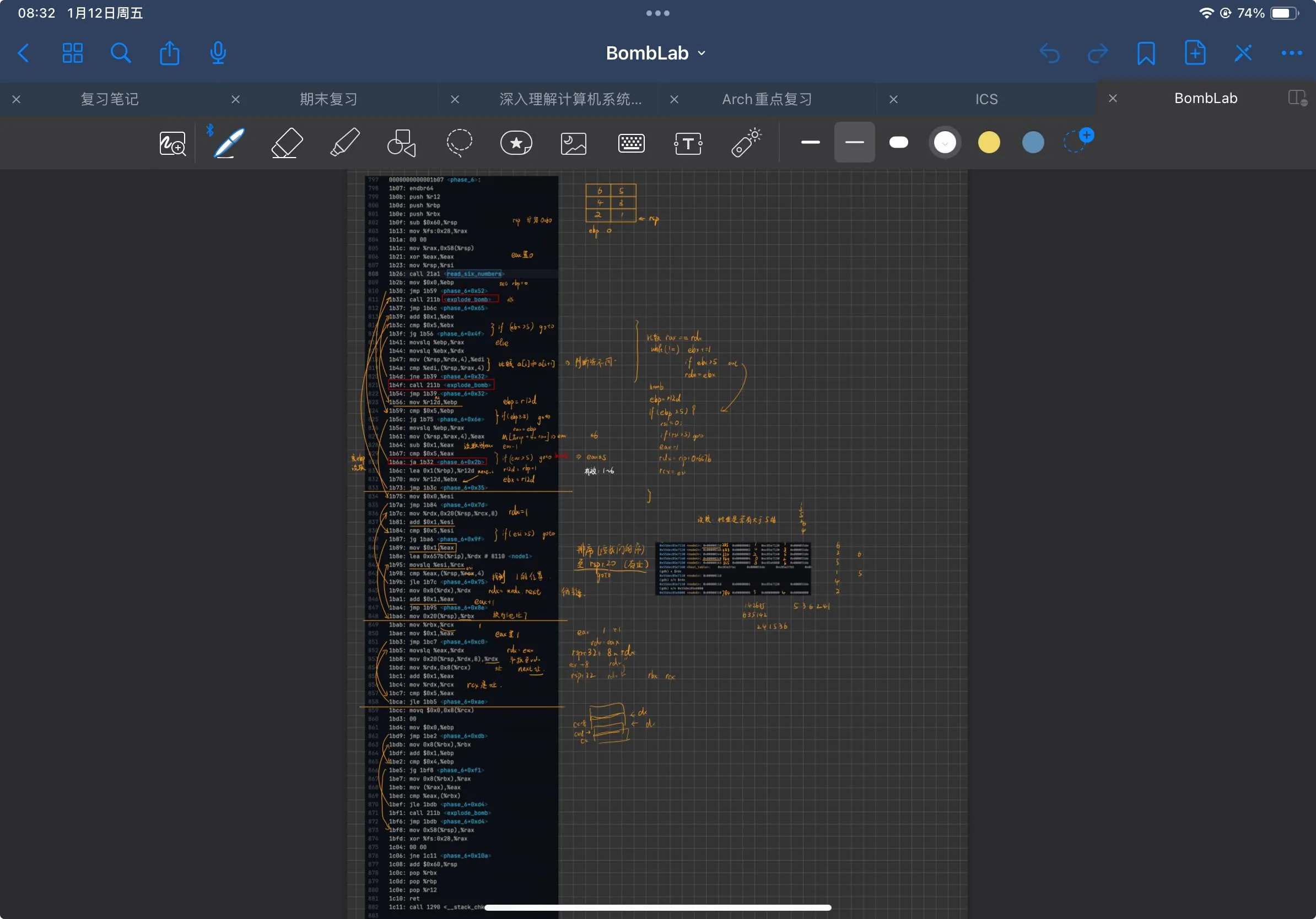Switch to the Arch重点复习 tab

click(767, 99)
